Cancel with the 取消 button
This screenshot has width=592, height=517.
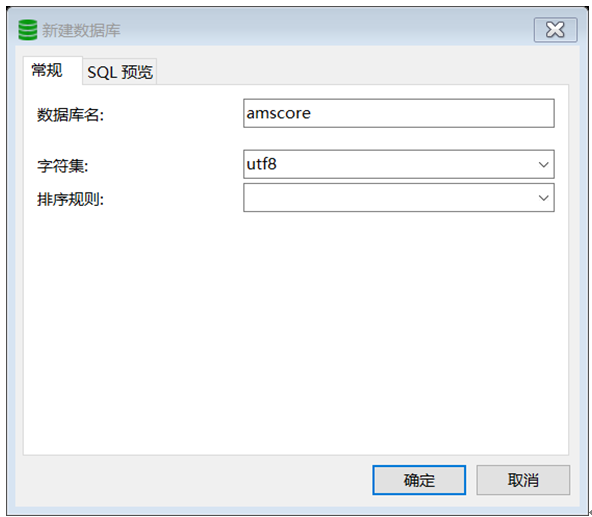click(x=523, y=480)
